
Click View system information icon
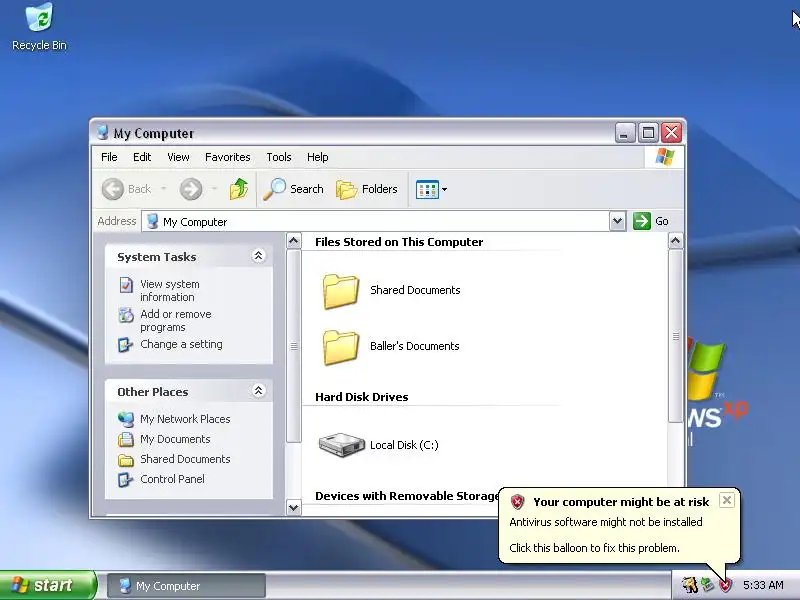click(126, 285)
